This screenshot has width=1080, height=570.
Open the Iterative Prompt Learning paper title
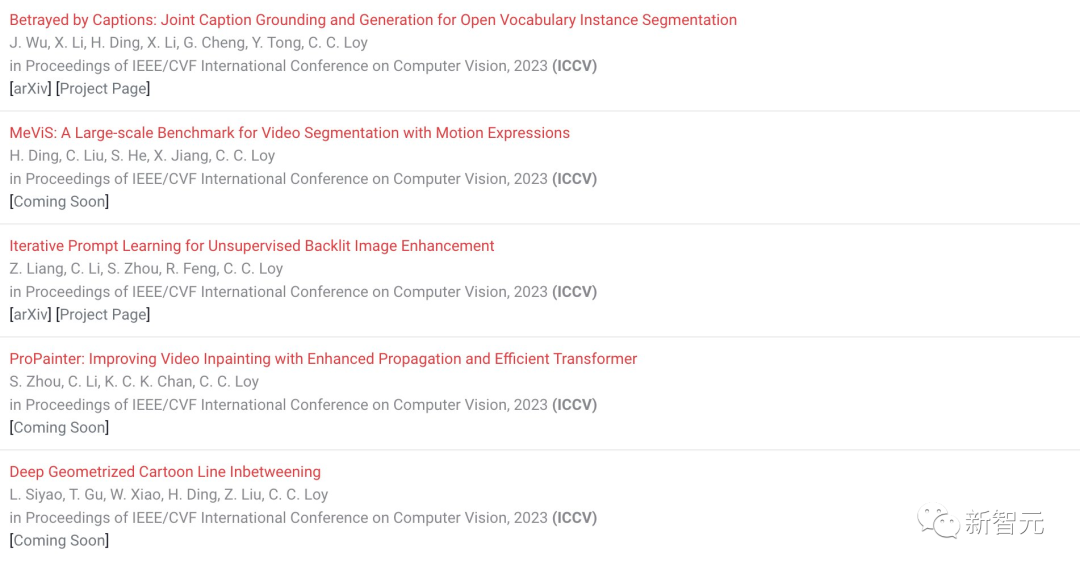click(x=251, y=246)
